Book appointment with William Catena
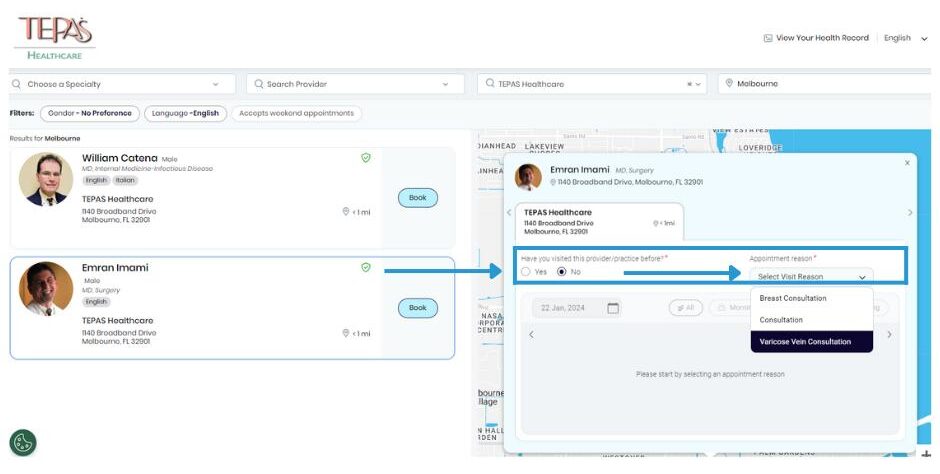This screenshot has height=474, width=940. [418, 198]
